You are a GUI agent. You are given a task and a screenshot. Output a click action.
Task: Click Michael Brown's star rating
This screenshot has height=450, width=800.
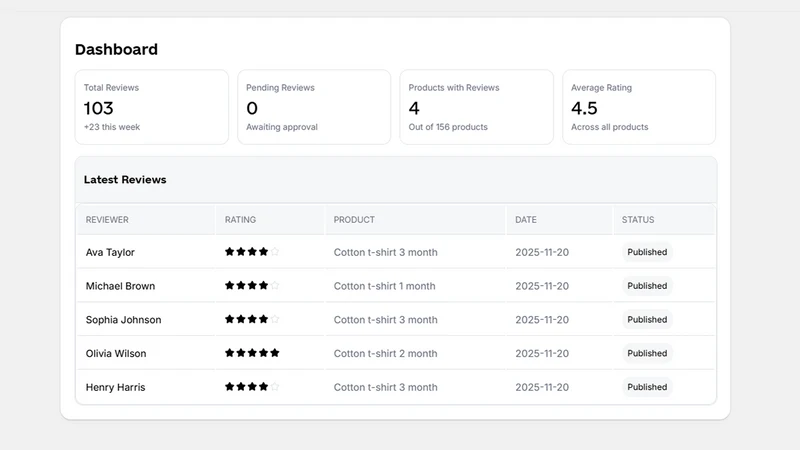coord(252,285)
